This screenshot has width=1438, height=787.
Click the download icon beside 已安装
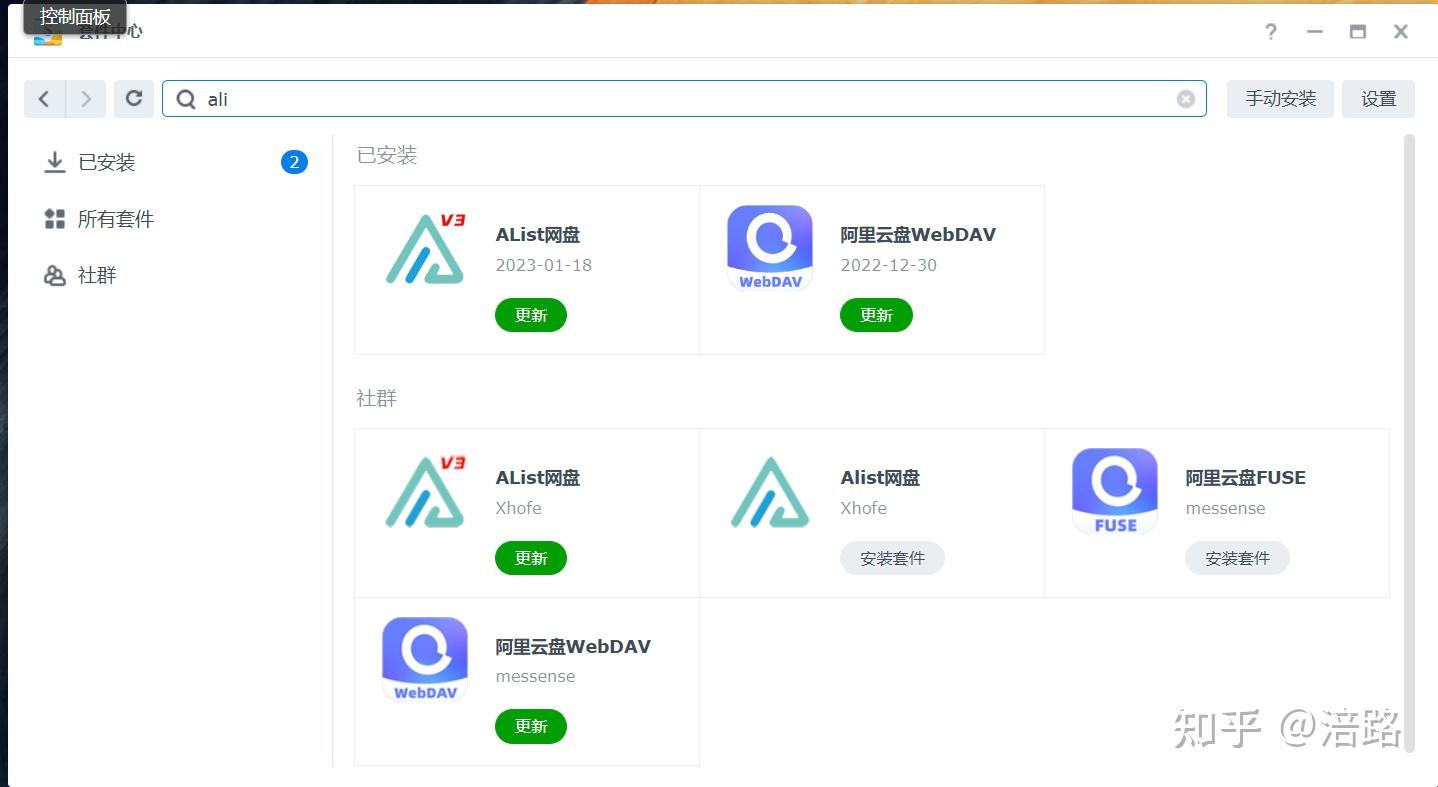(x=54, y=162)
